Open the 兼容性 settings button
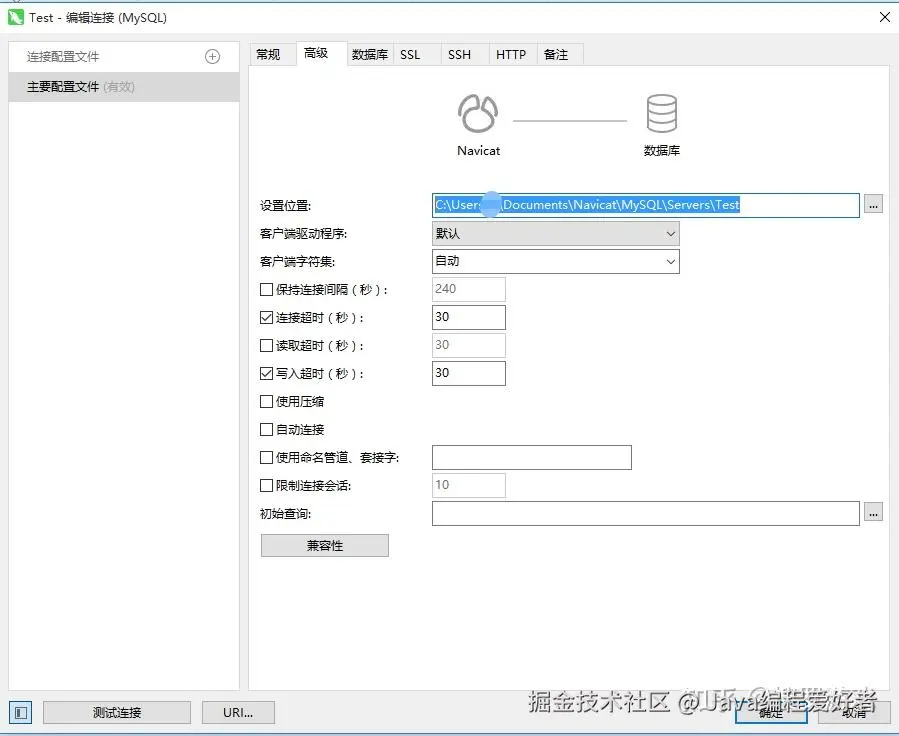Image resolution: width=899 pixels, height=736 pixels. tap(325, 545)
